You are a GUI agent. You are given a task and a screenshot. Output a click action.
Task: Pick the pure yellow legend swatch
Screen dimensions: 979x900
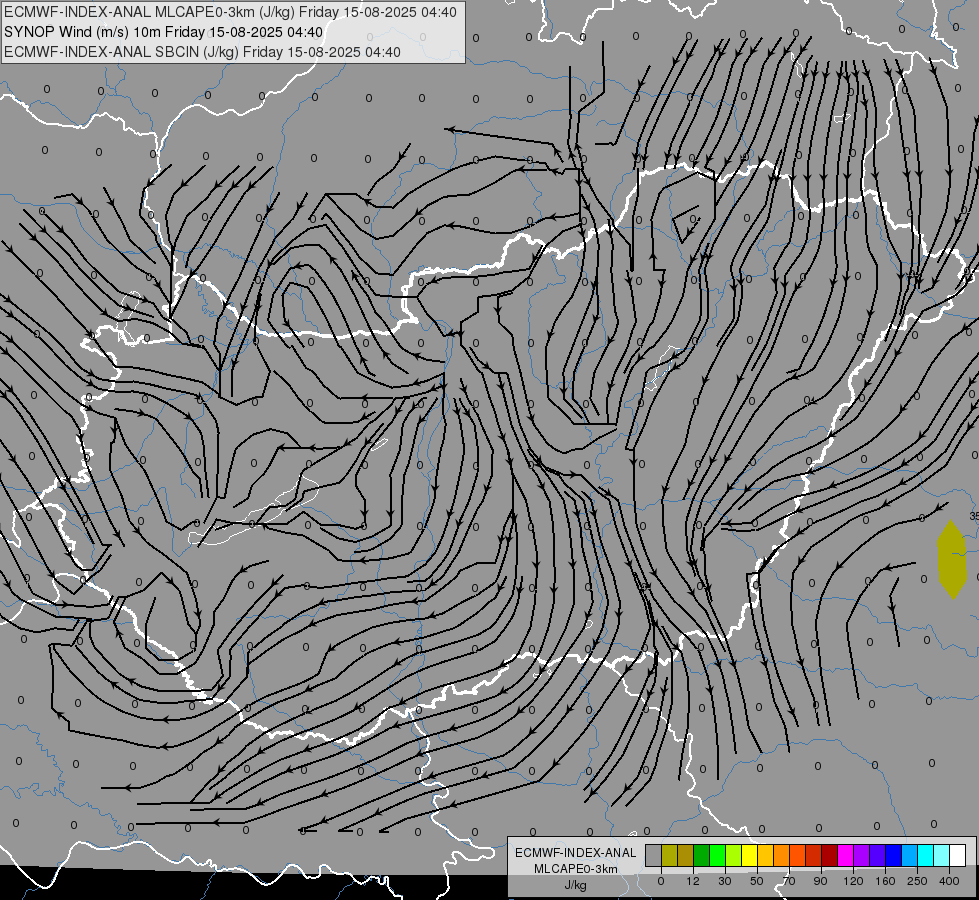point(750,855)
